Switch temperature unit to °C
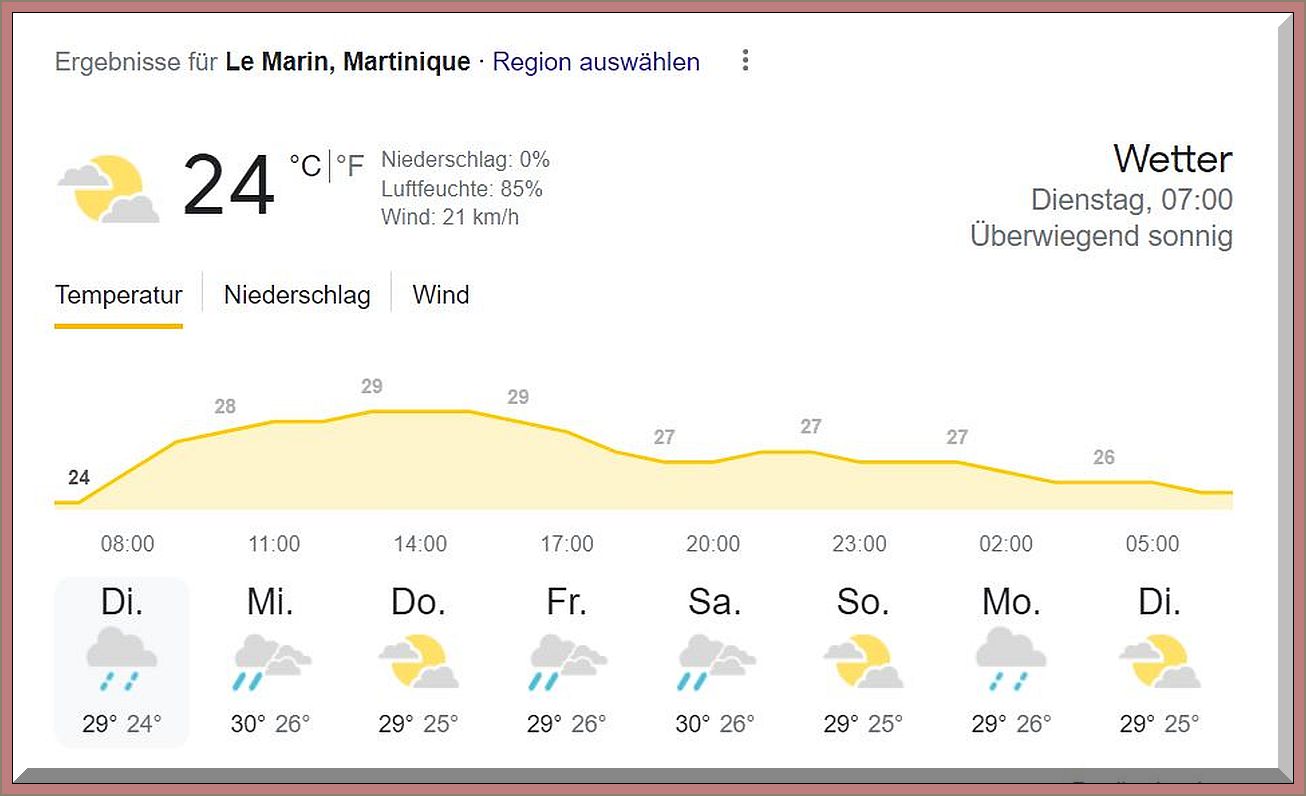The height and width of the screenshot is (796, 1306). [305, 166]
